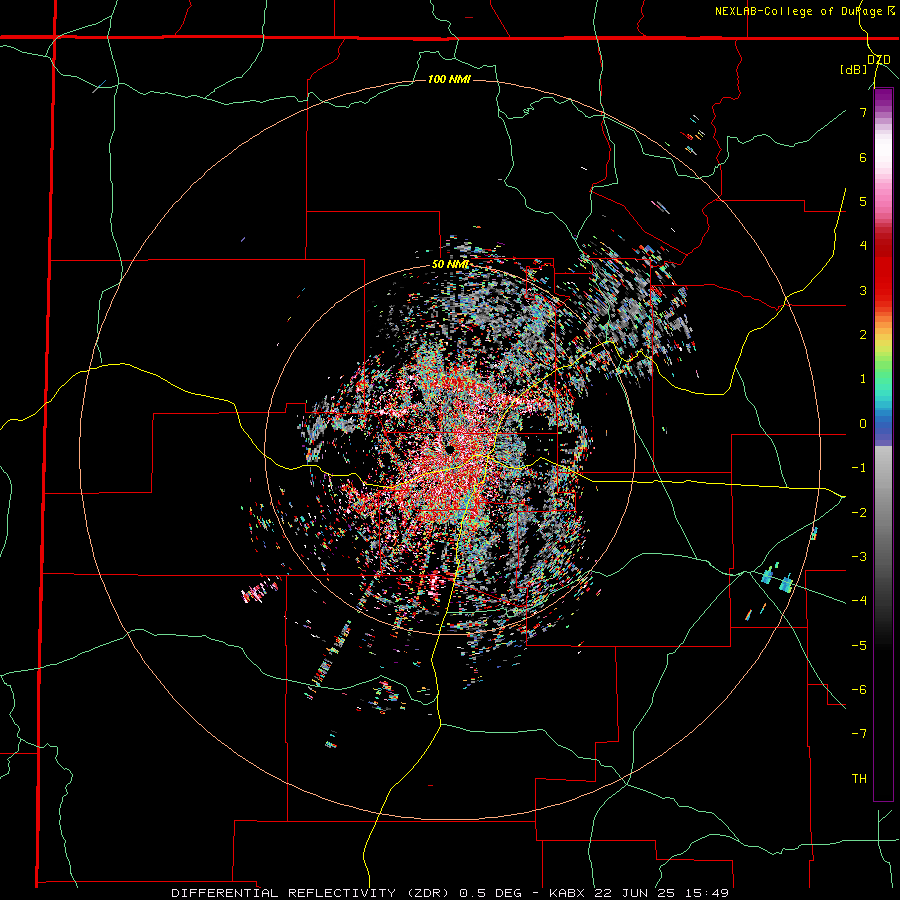Click the ZDR color bar legend
This screenshot has height=900, width=900.
883,444
